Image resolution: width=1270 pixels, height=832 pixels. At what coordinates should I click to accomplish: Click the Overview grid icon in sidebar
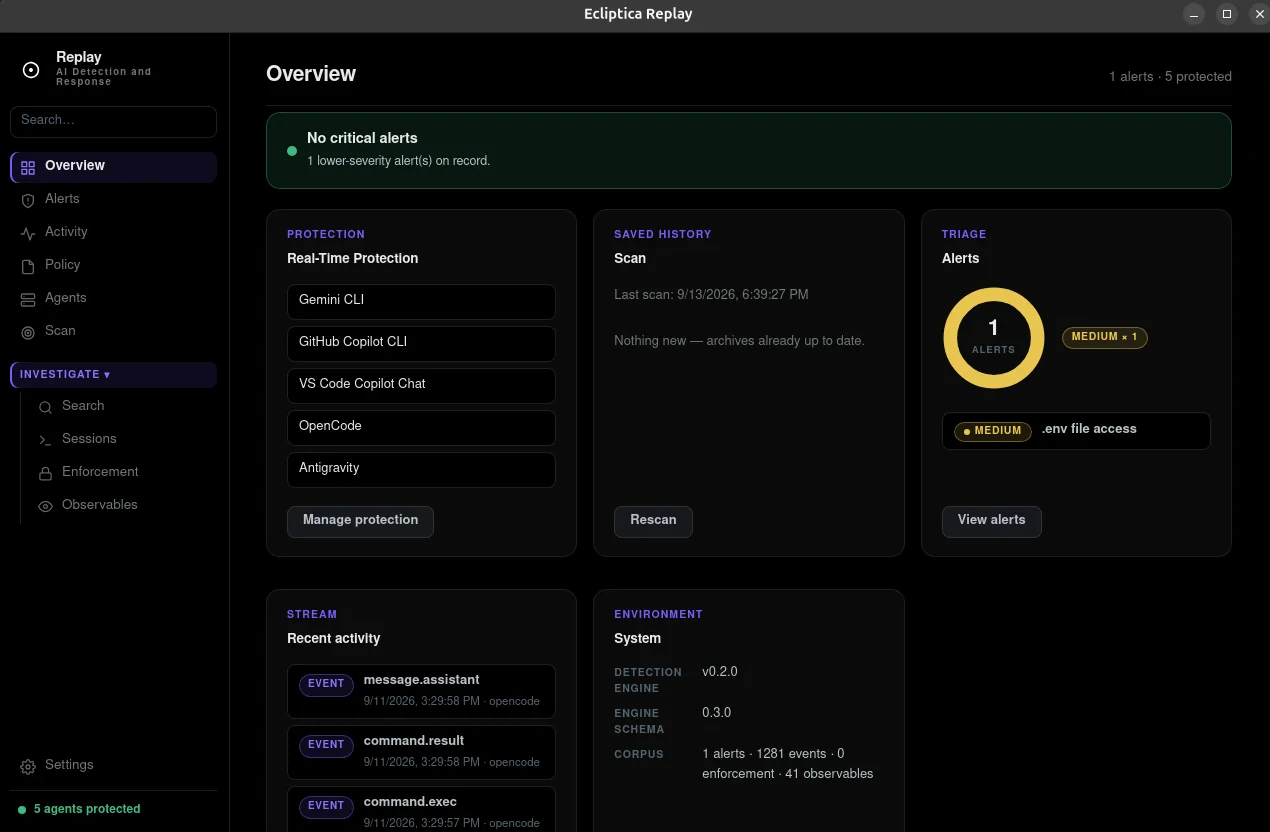28,167
